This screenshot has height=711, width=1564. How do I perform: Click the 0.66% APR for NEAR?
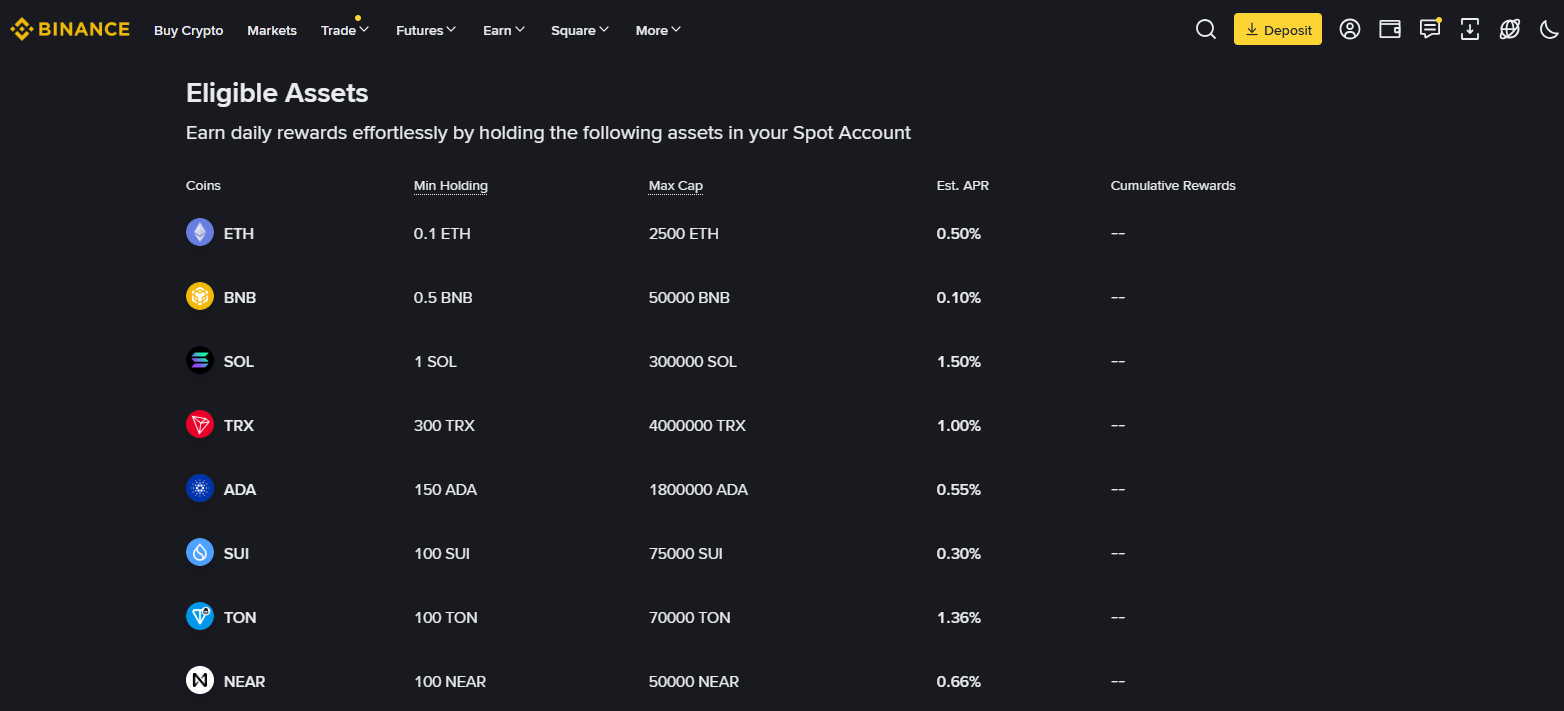tap(959, 681)
